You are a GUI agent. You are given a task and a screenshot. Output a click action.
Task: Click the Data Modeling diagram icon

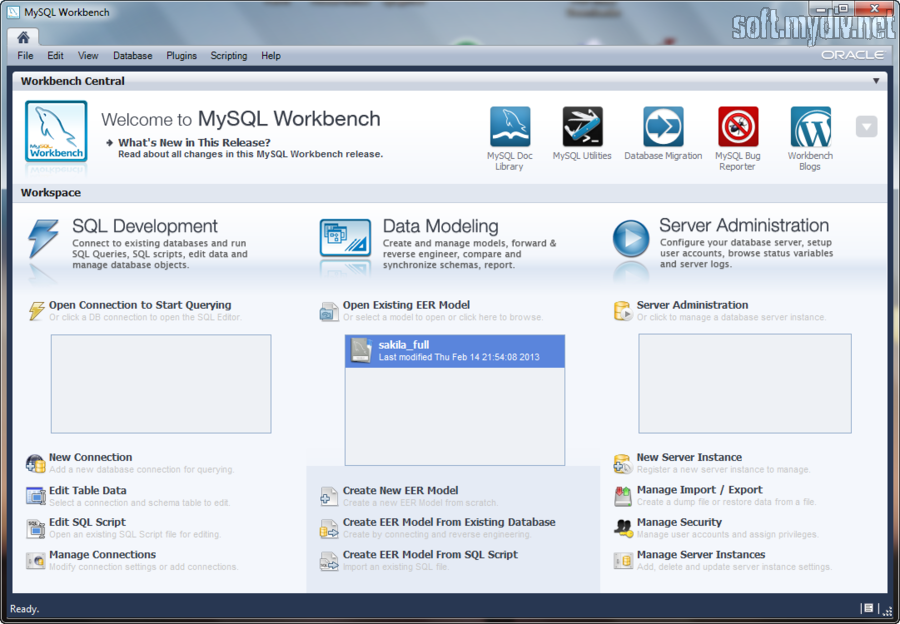(345, 238)
